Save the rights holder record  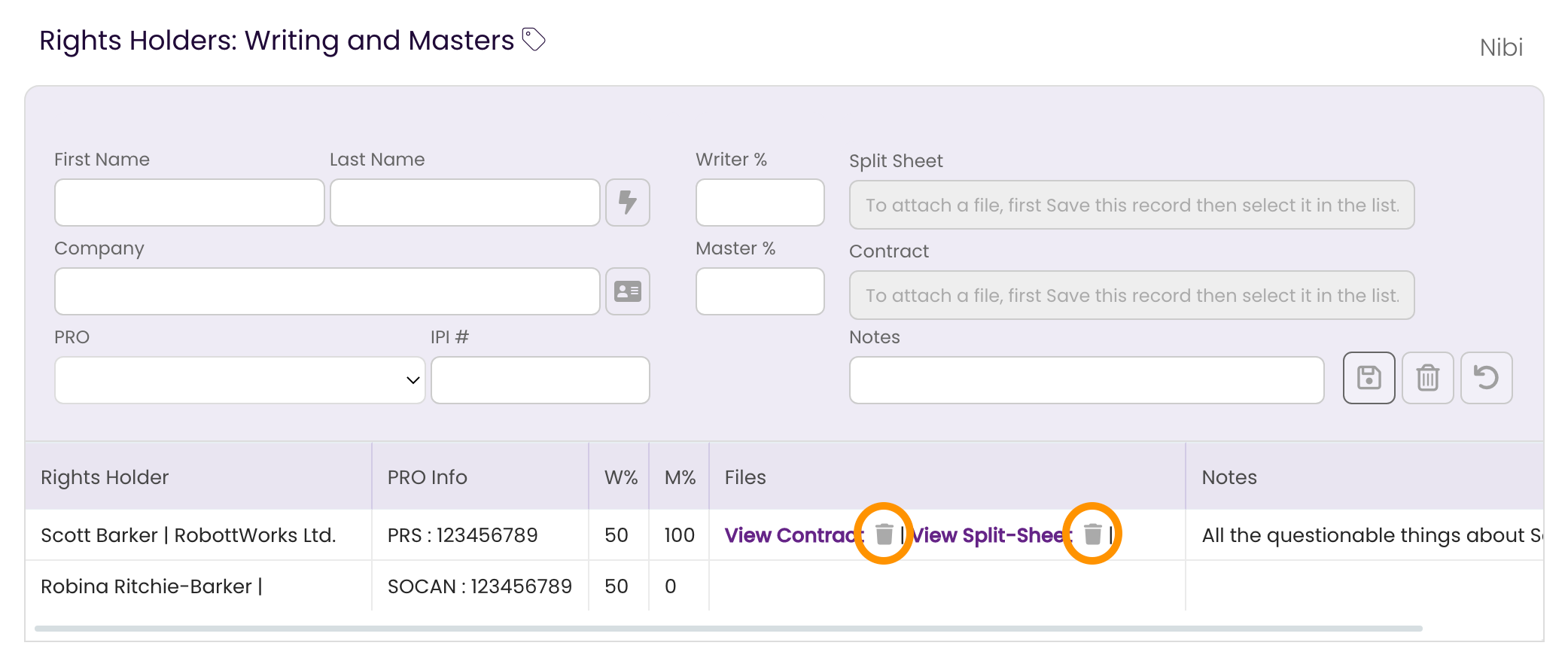(1369, 378)
